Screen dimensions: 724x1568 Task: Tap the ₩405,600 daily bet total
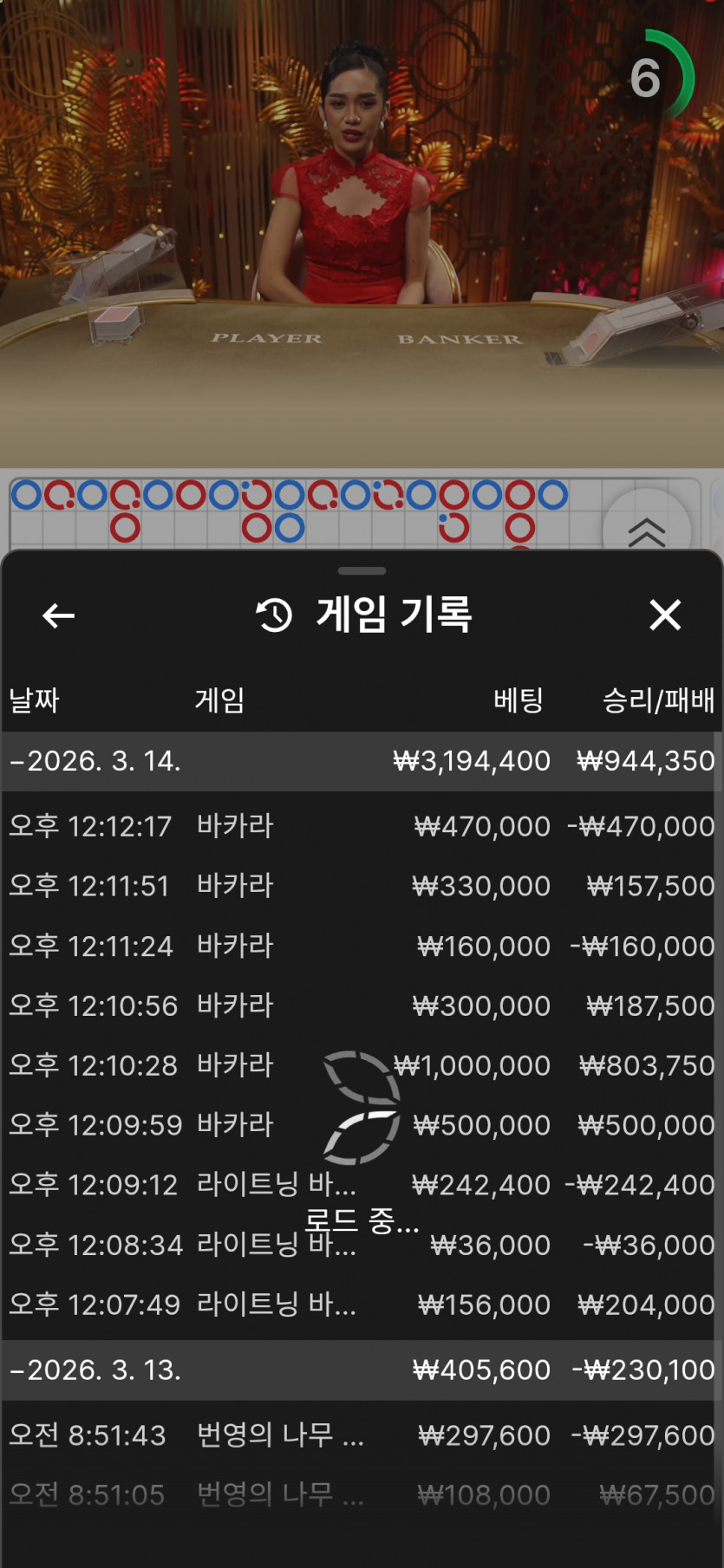(x=481, y=1370)
